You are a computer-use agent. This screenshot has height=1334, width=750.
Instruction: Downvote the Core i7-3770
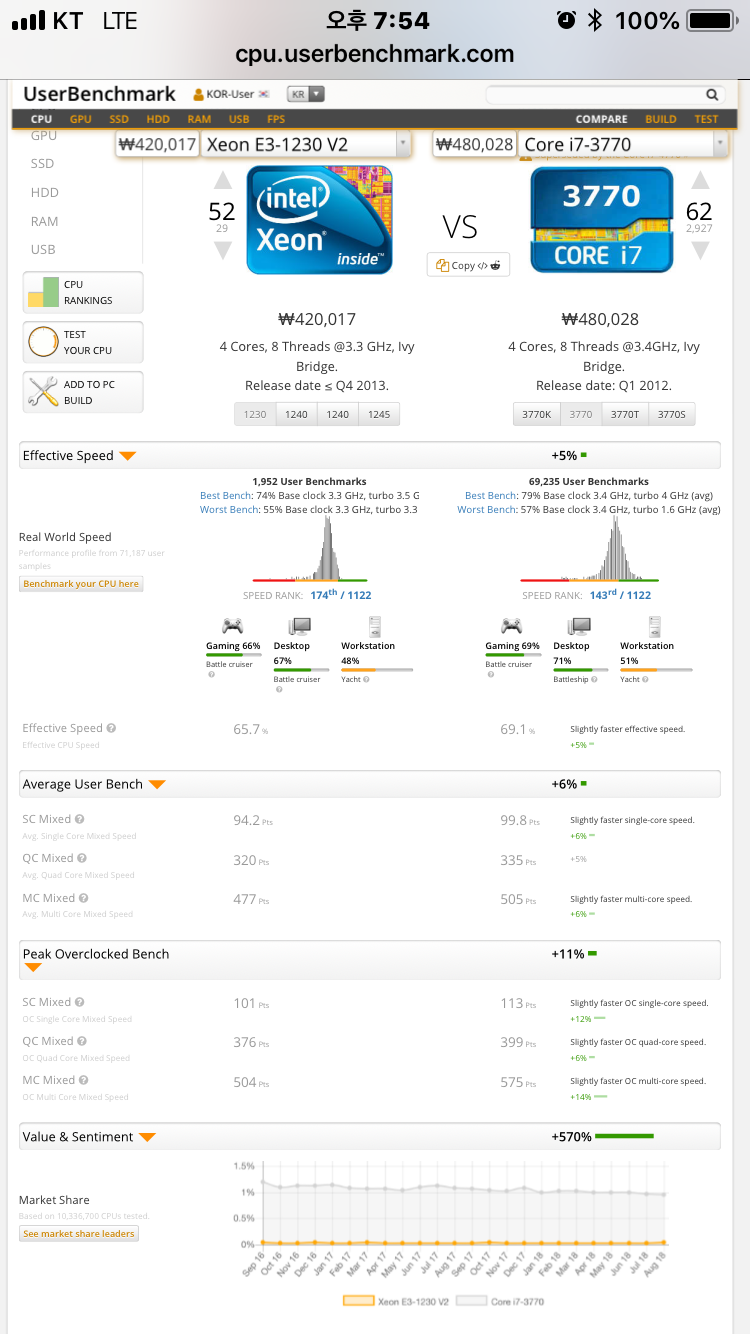700,250
